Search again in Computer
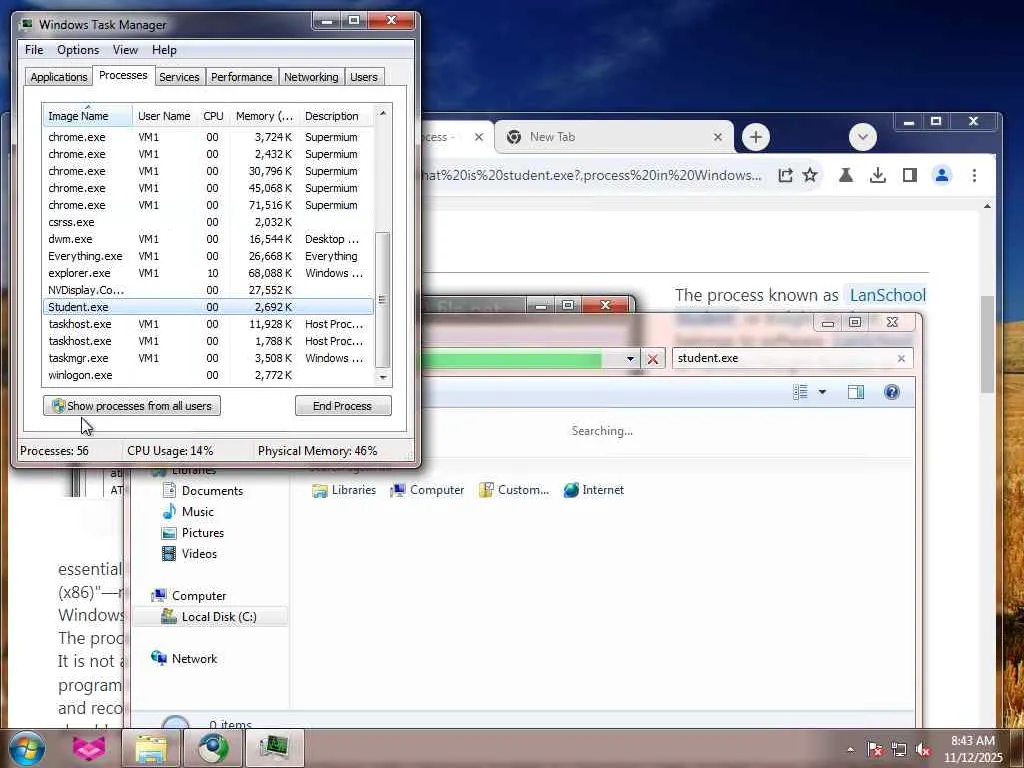 tap(427, 490)
